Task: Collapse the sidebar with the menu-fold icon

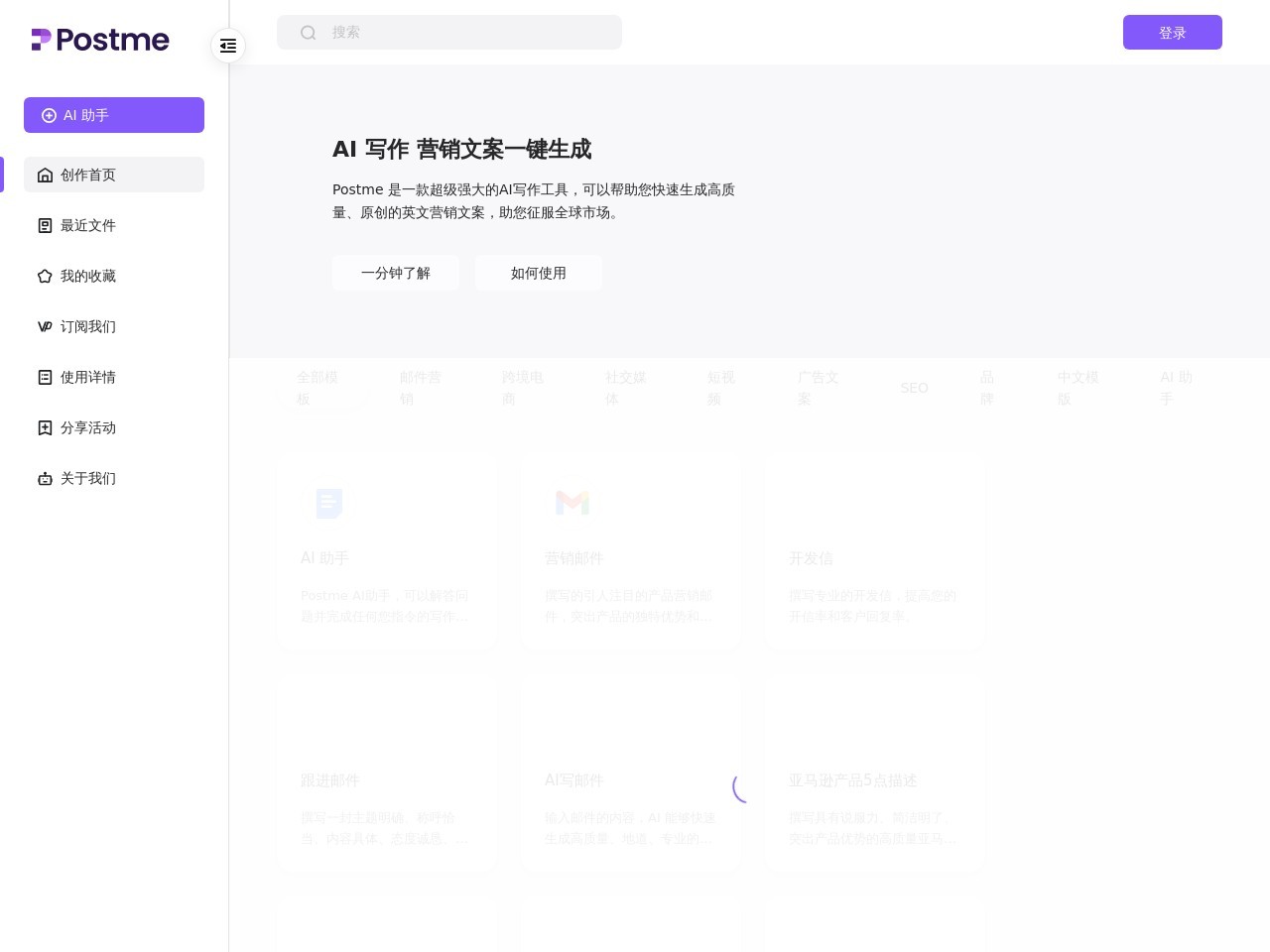Action: coord(228,46)
